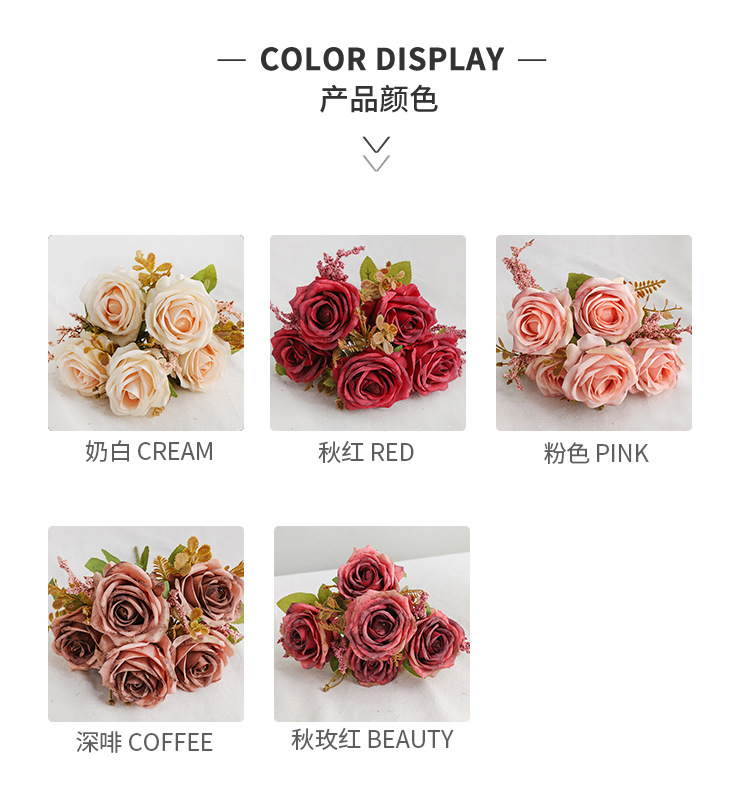Click the COLOR DISPLAY heading
The height and width of the screenshot is (789, 750).
click(382, 59)
